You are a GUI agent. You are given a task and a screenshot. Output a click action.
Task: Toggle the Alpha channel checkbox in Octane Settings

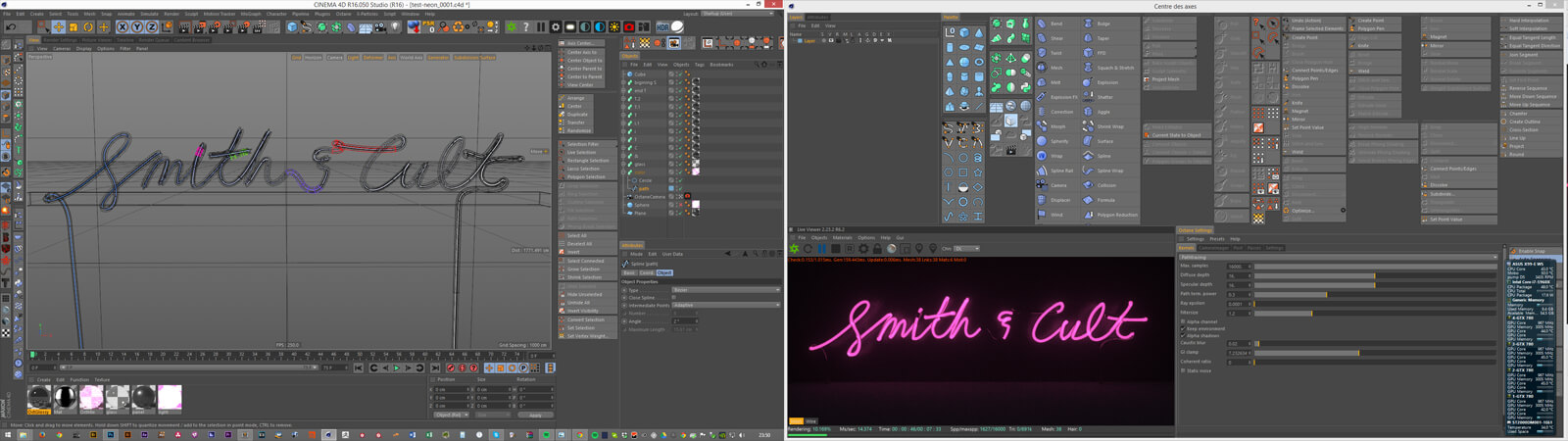(x=1183, y=321)
